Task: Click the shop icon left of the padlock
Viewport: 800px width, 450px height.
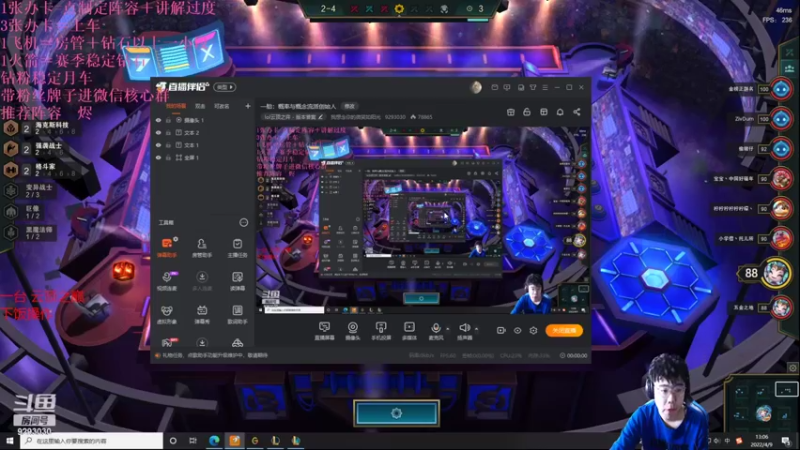Action: click(x=511, y=112)
